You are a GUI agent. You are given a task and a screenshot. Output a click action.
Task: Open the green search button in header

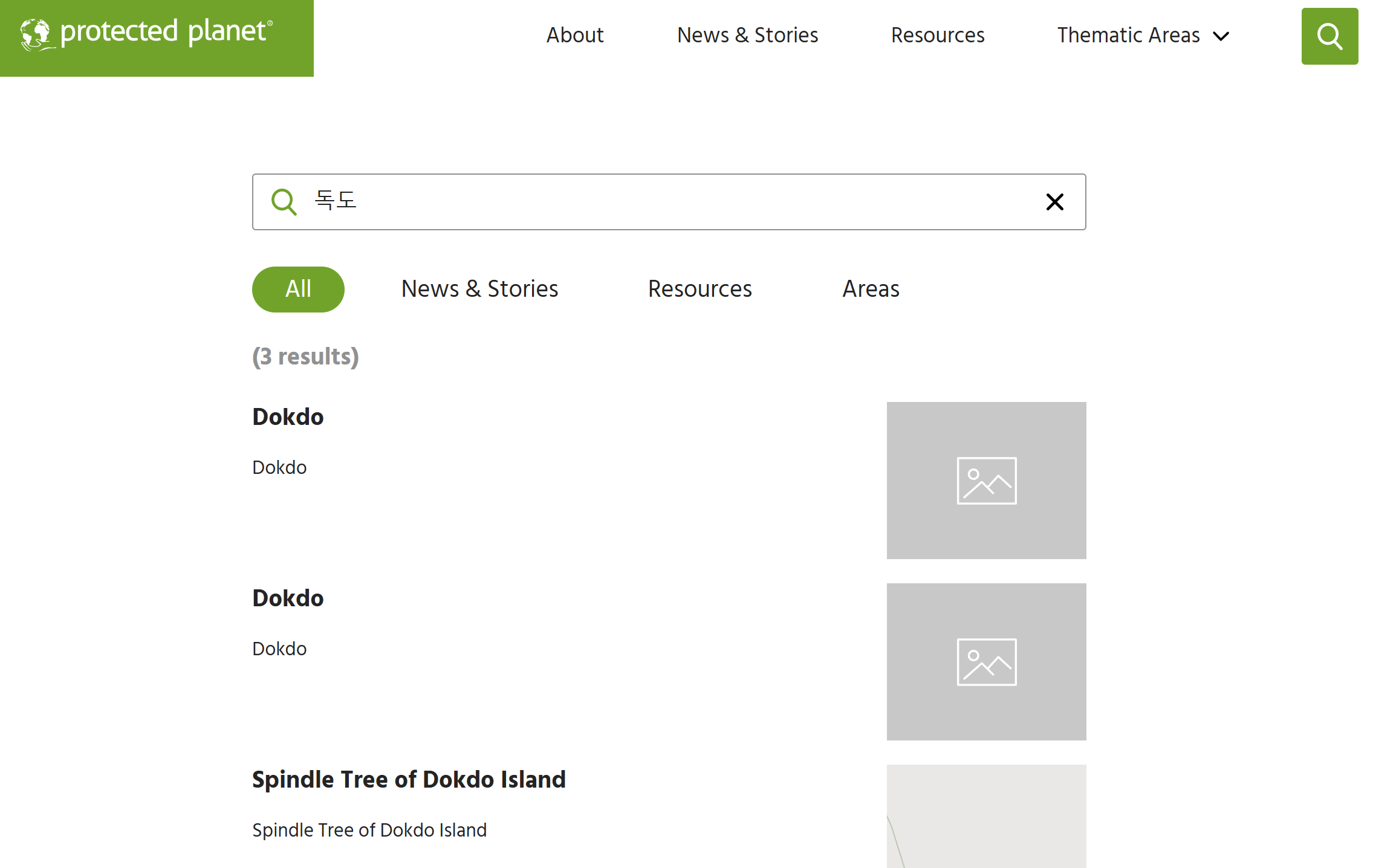pyautogui.click(x=1329, y=36)
